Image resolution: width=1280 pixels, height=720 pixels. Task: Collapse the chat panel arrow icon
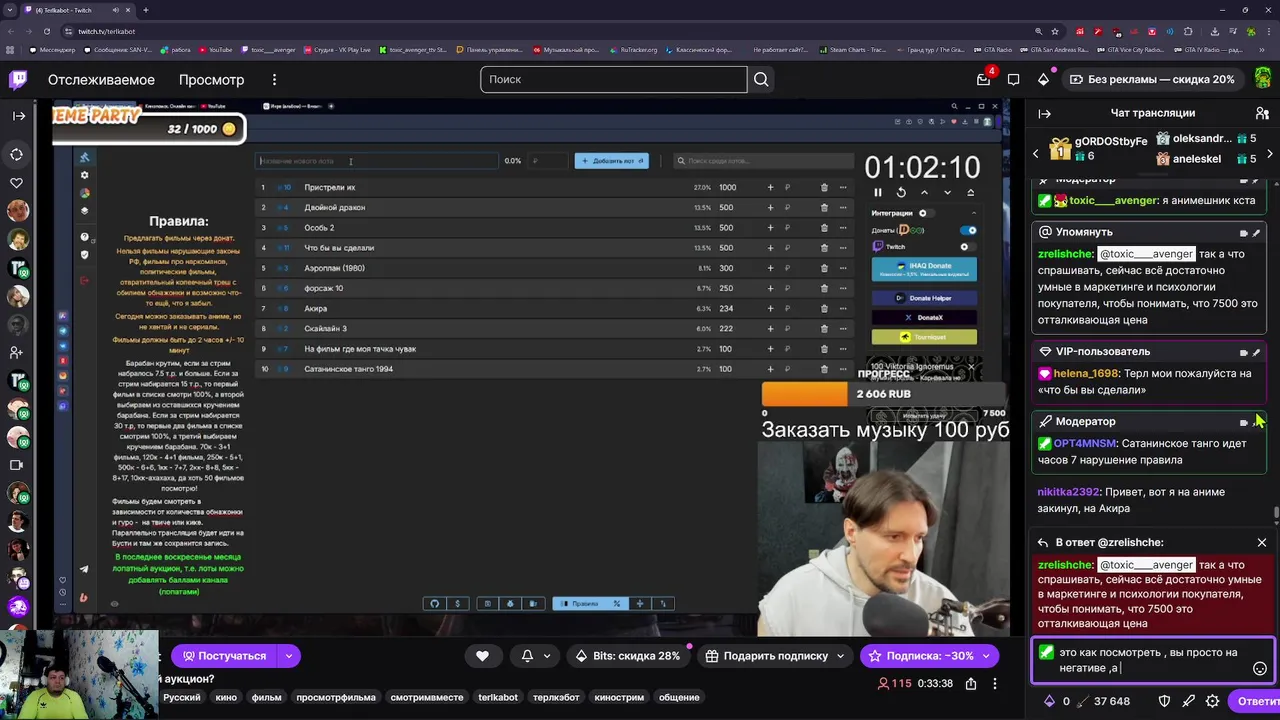[1045, 114]
